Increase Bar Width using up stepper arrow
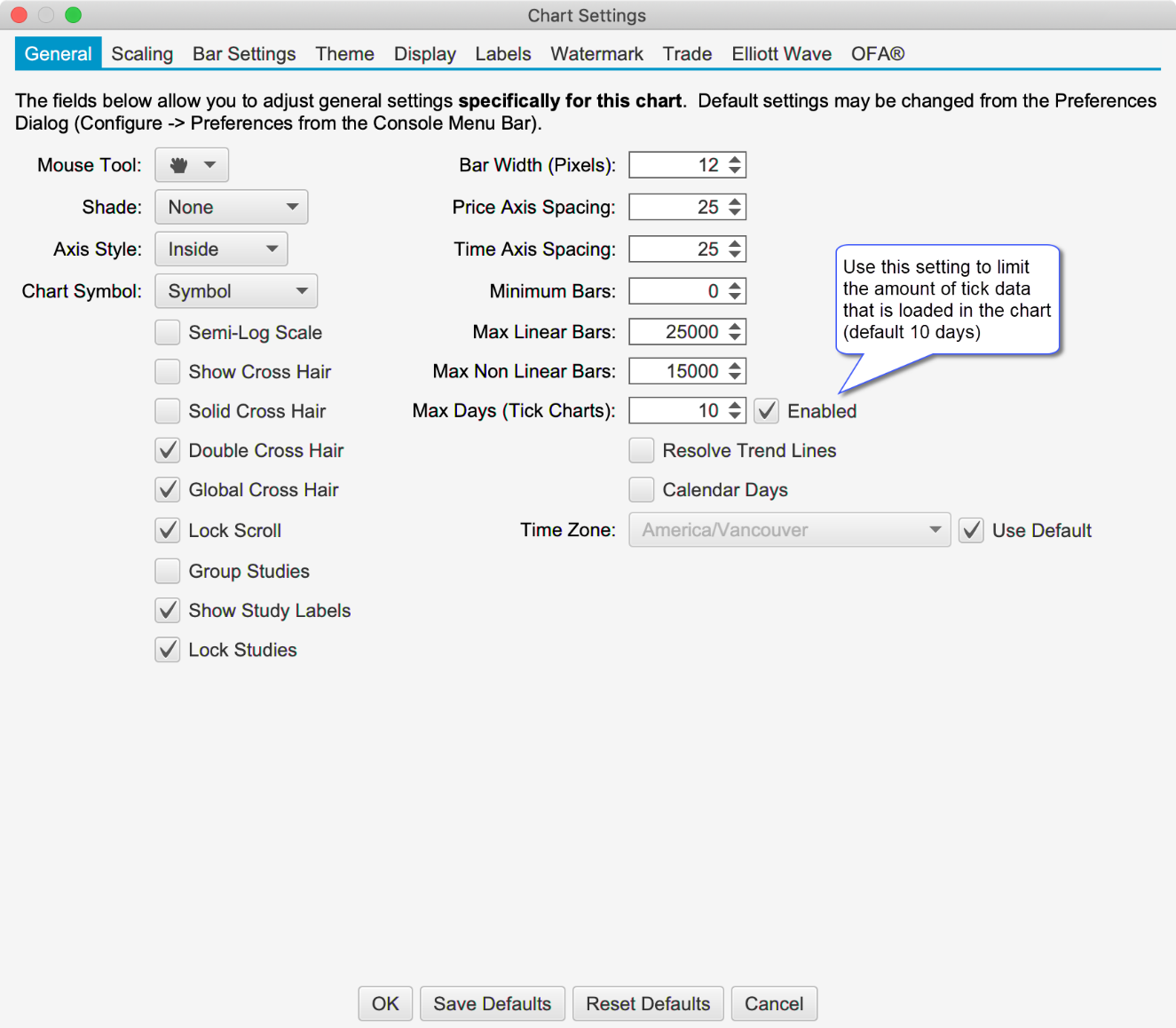 pyautogui.click(x=735, y=160)
